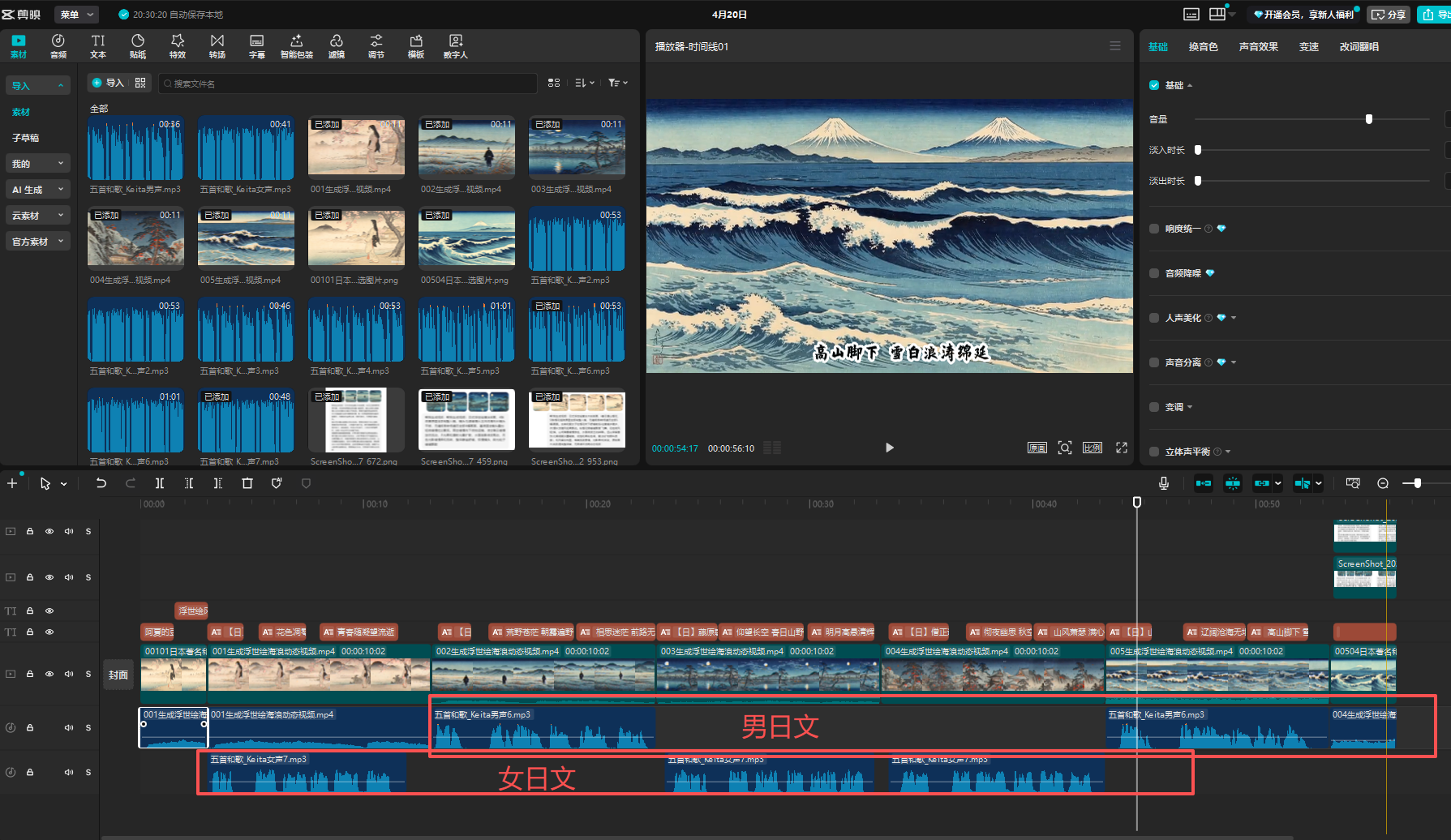The image size is (1451, 840).
Task: Enable the 立体声平衡 checkbox
Action: coord(1154,452)
